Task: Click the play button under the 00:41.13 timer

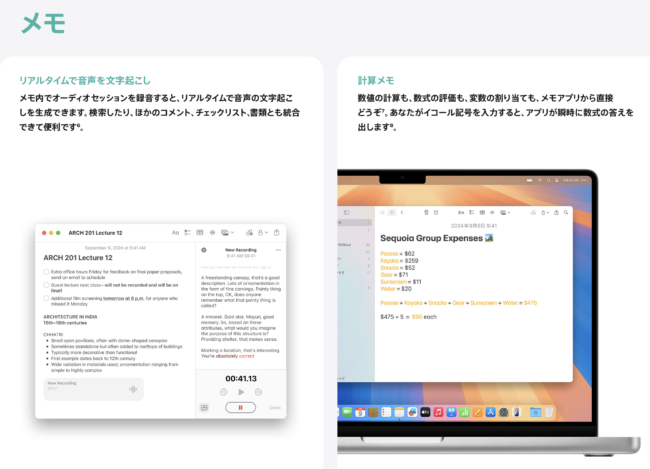Action: 241,394
